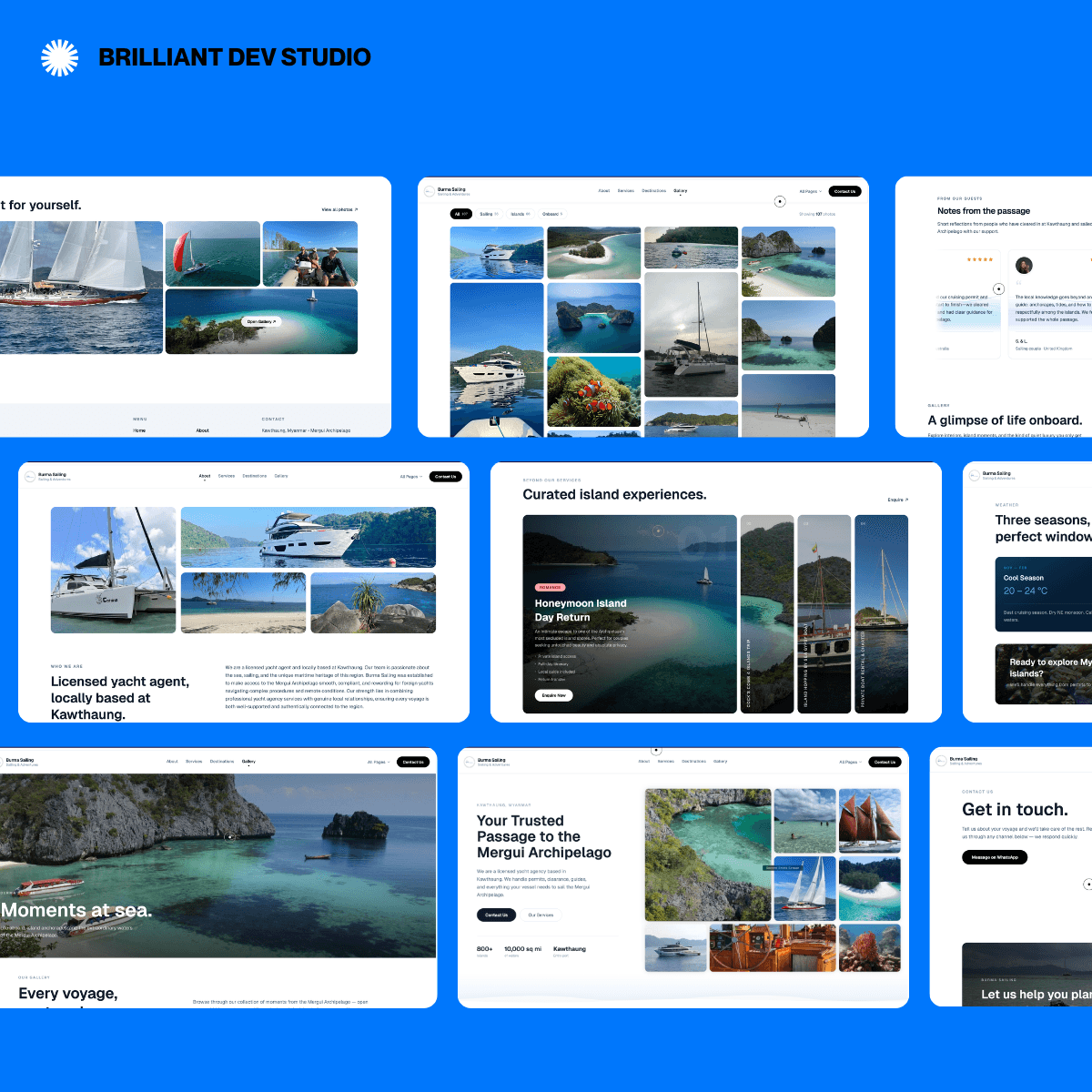Screen dimensions: 1092x1092
Task: Open clownfish anemone photo in gallery grid
Action: pyautogui.click(x=594, y=391)
